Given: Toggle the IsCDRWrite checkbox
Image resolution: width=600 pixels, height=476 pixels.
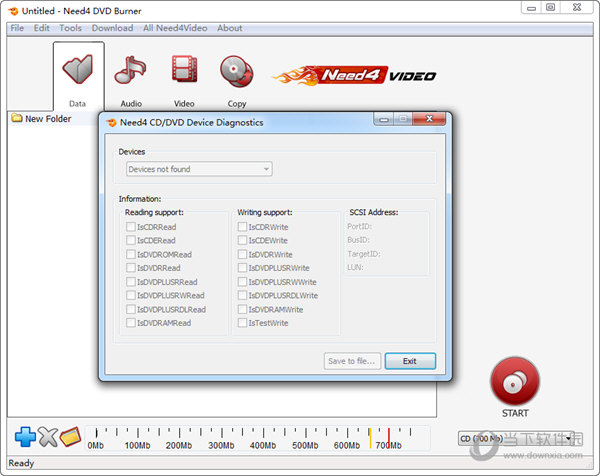Looking at the screenshot, I should (x=242, y=227).
